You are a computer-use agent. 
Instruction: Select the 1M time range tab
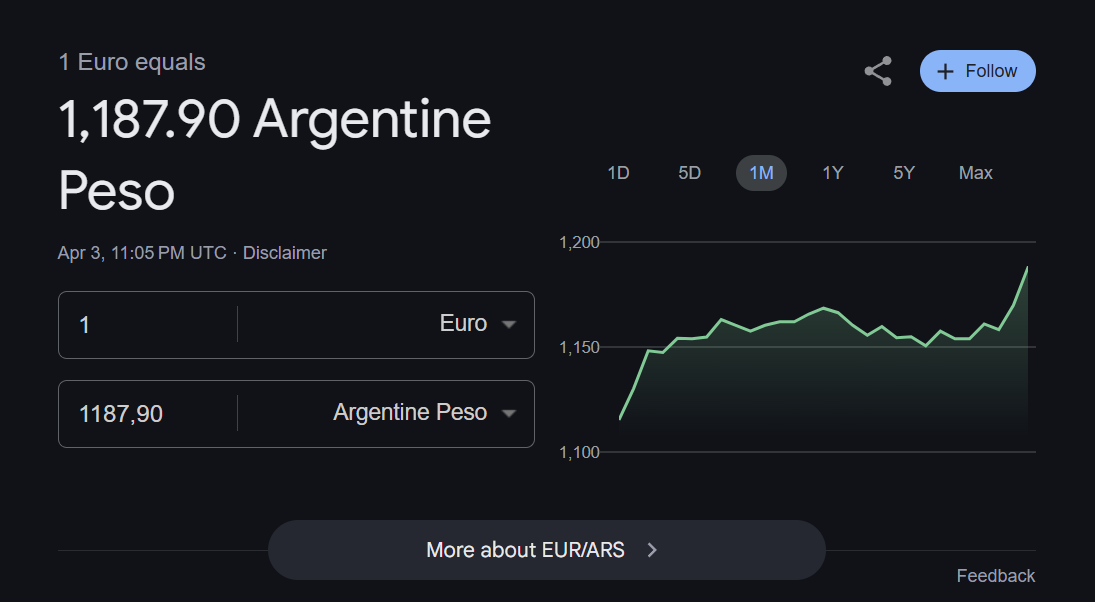coord(761,173)
